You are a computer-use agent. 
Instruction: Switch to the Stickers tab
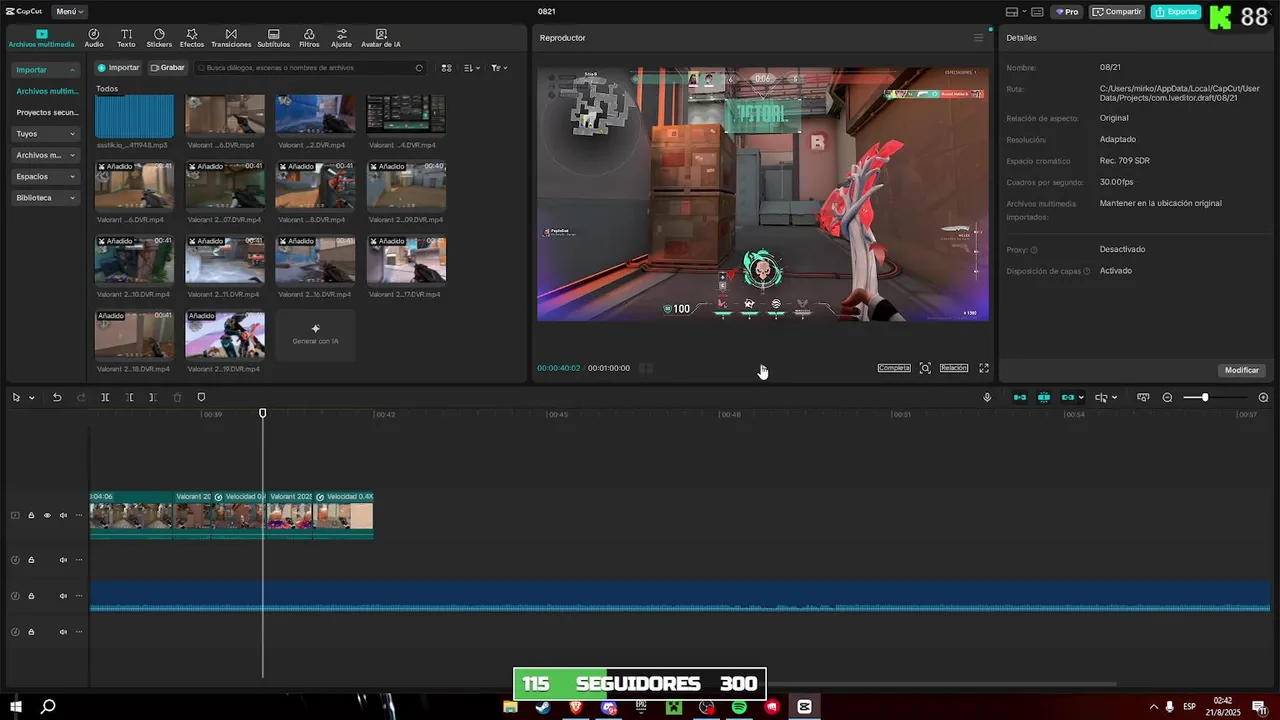click(x=159, y=38)
